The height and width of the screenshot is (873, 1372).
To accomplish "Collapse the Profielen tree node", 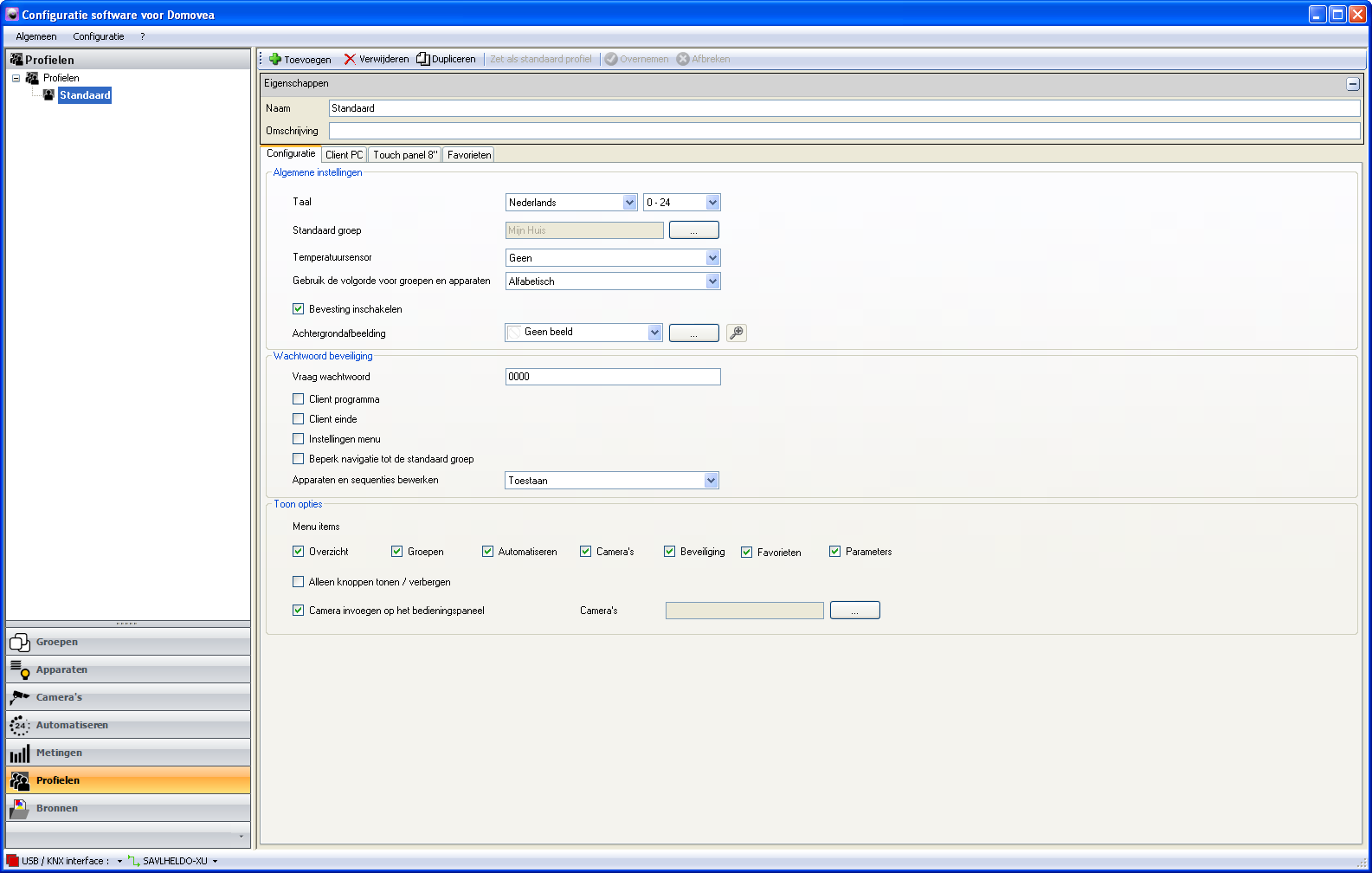I will pyautogui.click(x=16, y=78).
